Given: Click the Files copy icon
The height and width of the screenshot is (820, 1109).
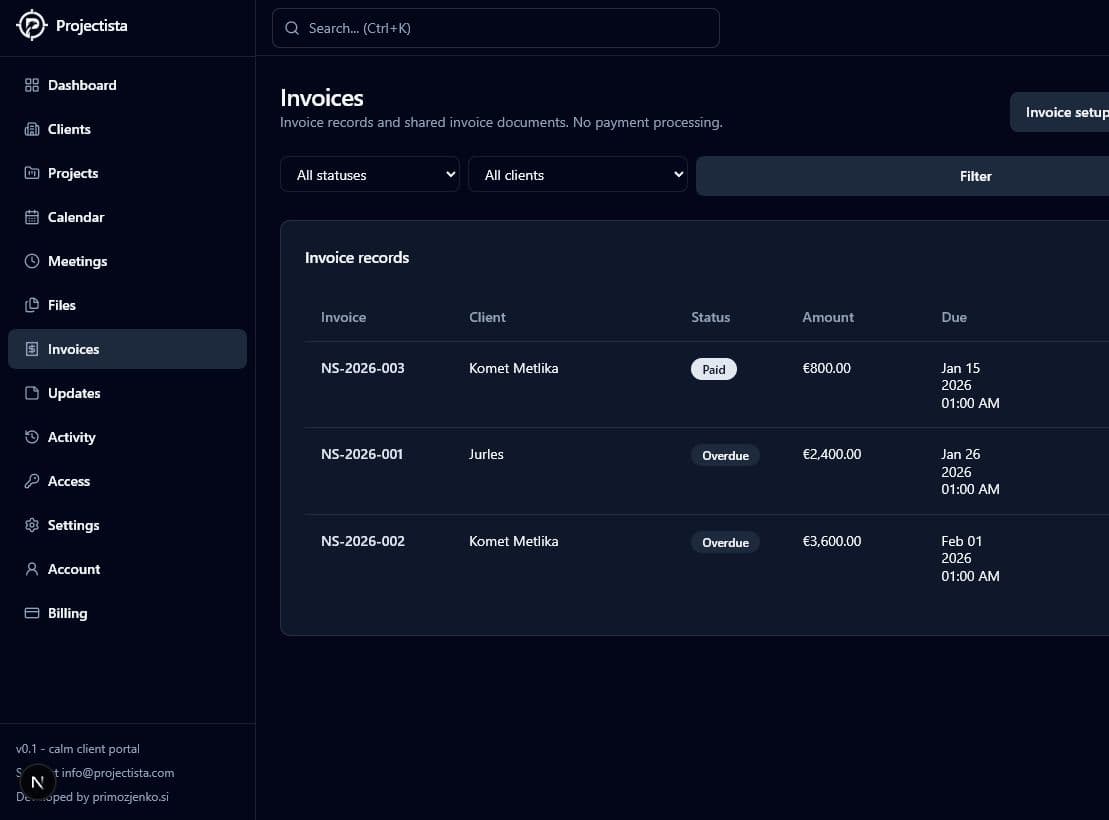Looking at the screenshot, I should (32, 305).
